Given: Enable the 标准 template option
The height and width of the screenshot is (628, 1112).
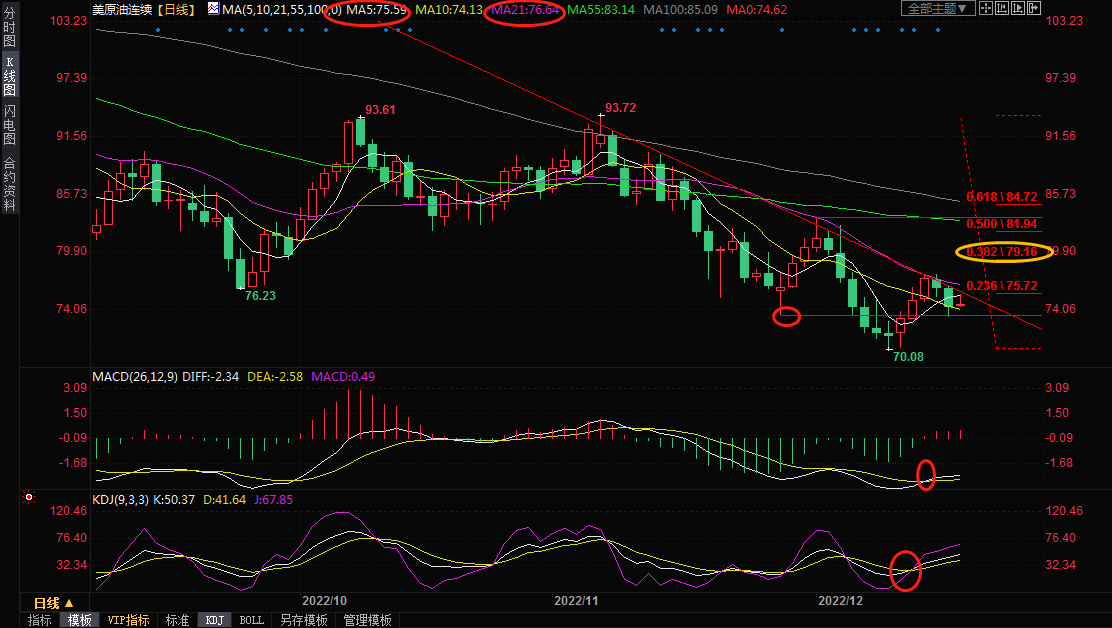Looking at the screenshot, I should (177, 620).
